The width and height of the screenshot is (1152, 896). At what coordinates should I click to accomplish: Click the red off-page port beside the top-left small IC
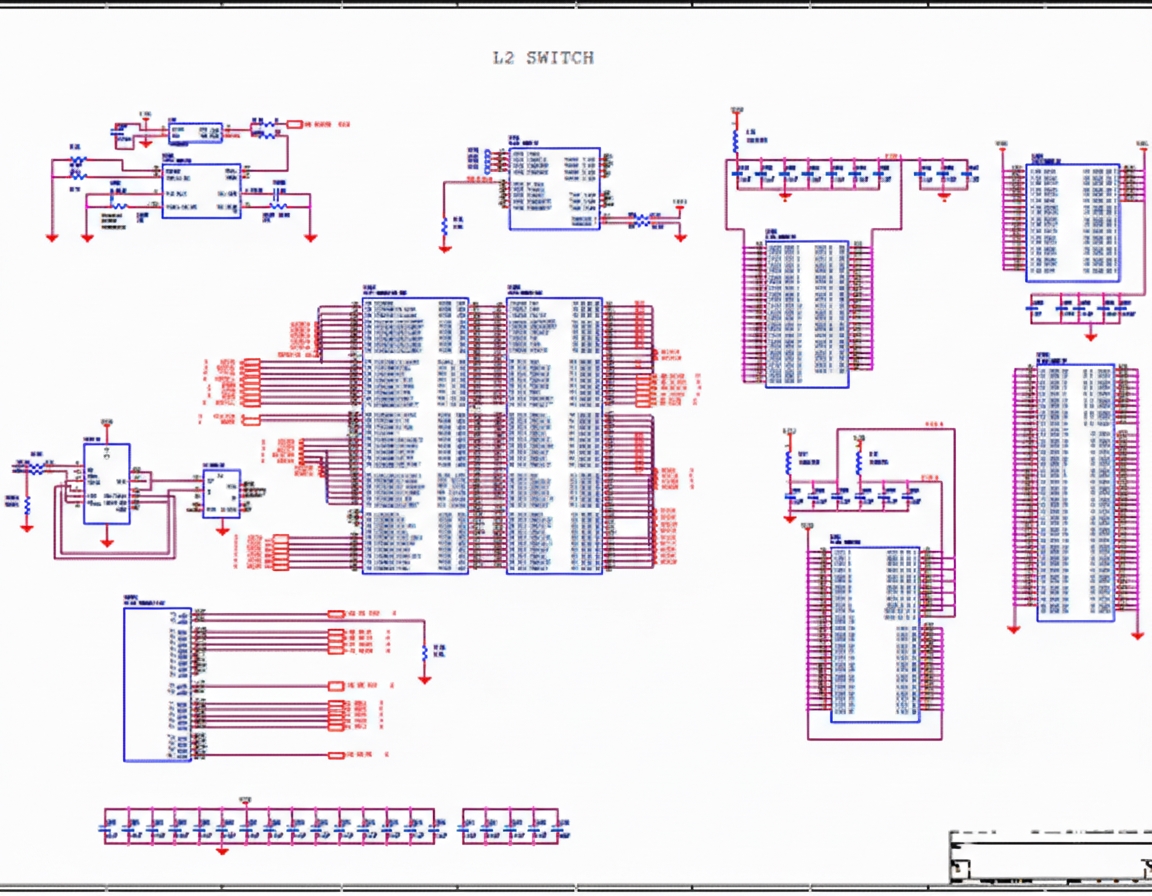[294, 125]
